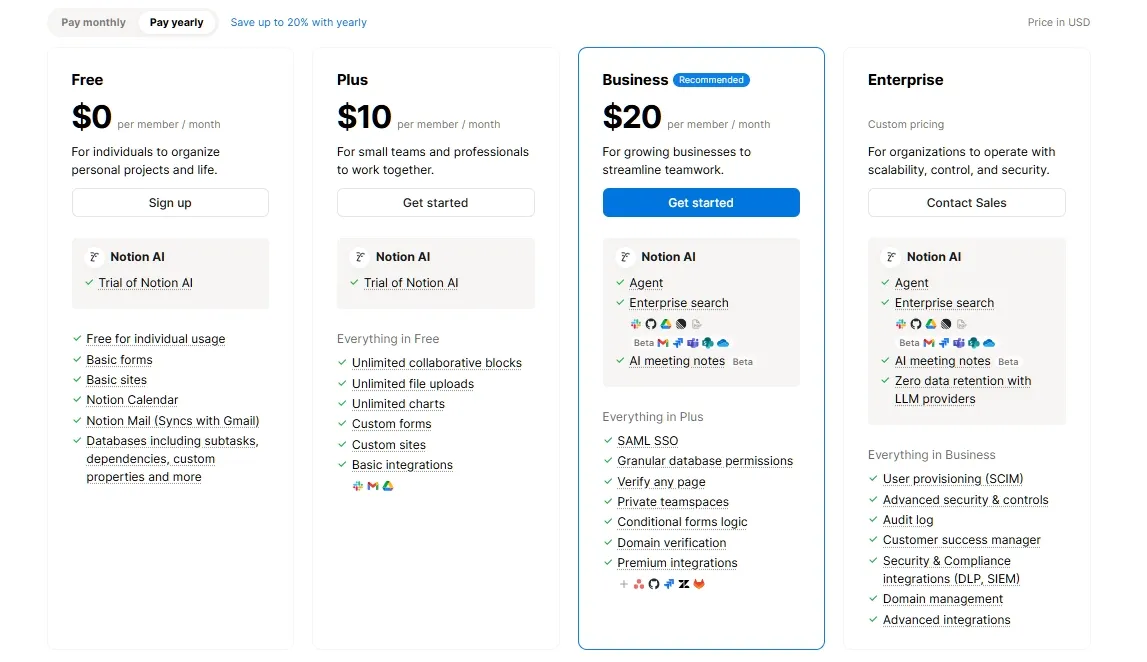
Task: Expand the plus icon before Premium integration icons
Action: (624, 584)
